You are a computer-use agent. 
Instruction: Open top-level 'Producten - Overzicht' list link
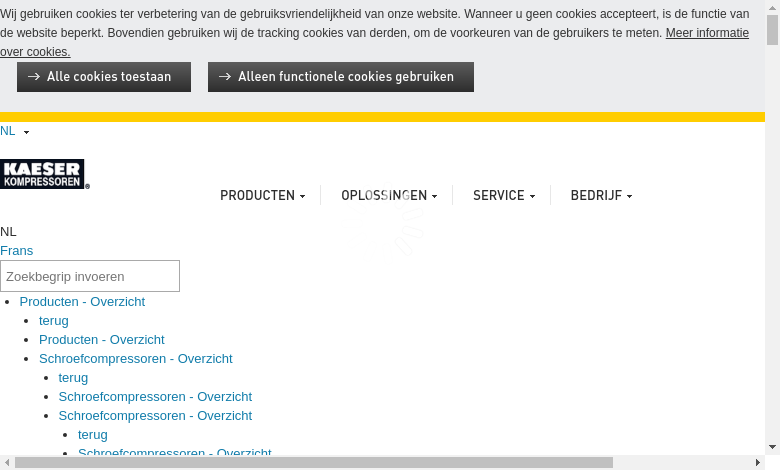(x=82, y=301)
